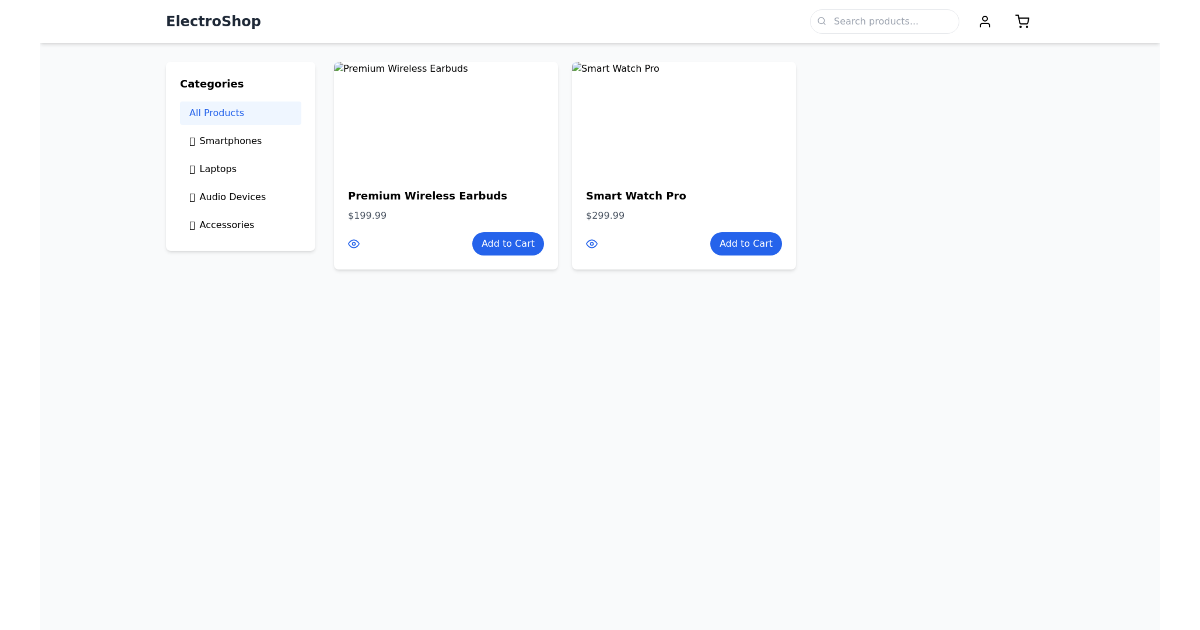
Task: Select the Laptops category icon
Action: pyautogui.click(x=192, y=169)
